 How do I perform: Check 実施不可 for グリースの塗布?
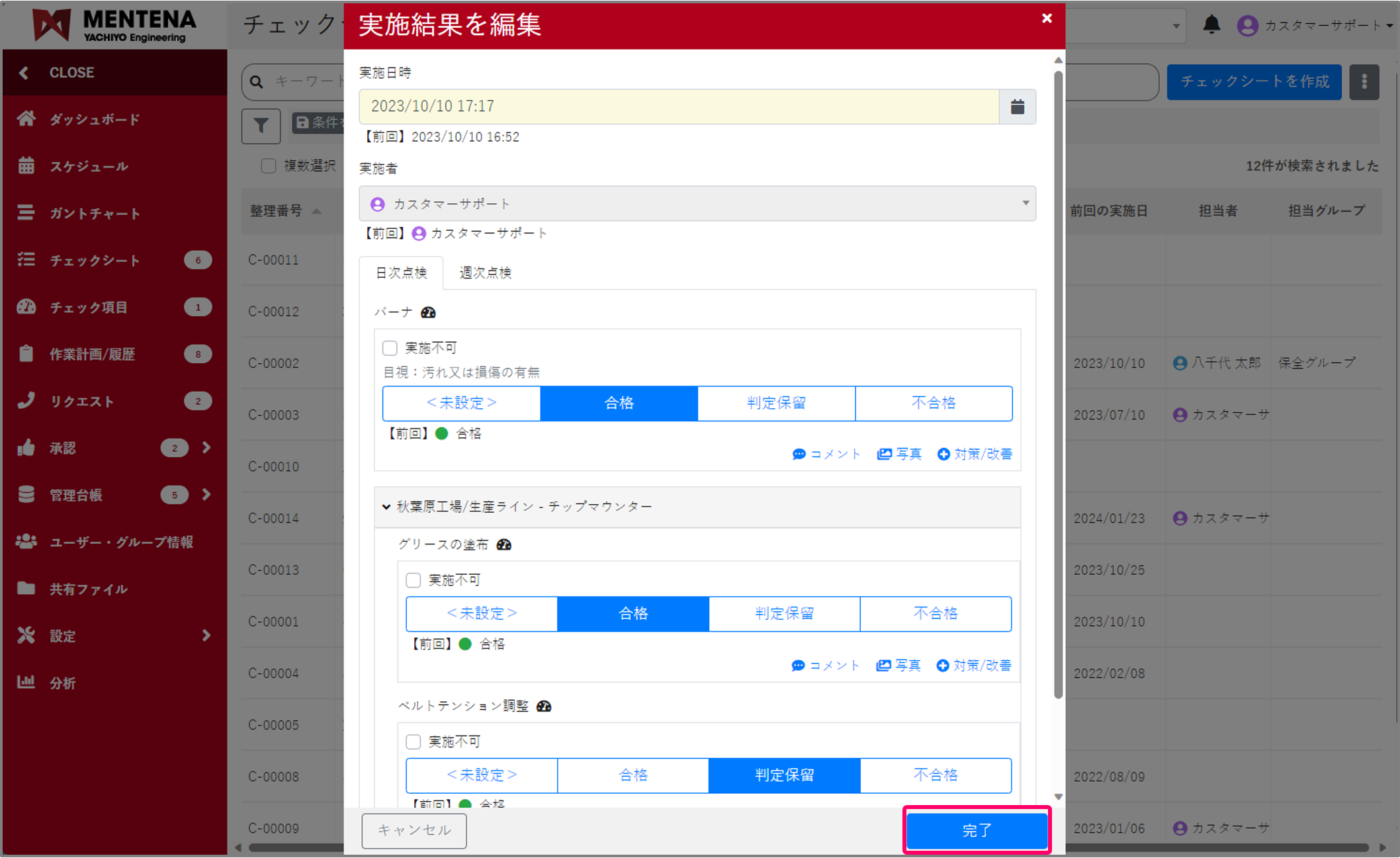[414, 580]
